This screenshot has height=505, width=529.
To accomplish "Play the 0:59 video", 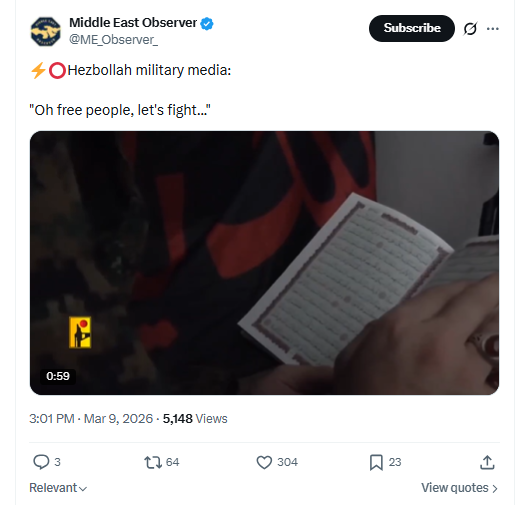I will [264, 263].
